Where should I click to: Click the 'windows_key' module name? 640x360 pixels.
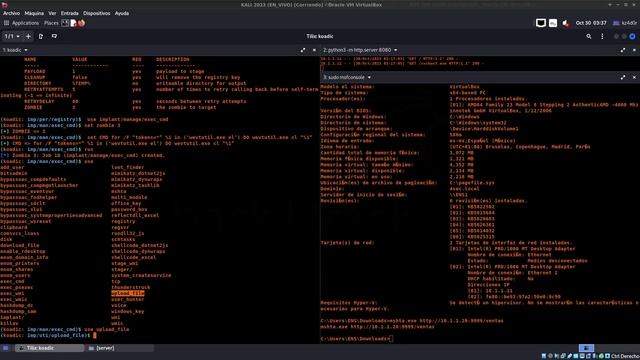(x=127, y=311)
